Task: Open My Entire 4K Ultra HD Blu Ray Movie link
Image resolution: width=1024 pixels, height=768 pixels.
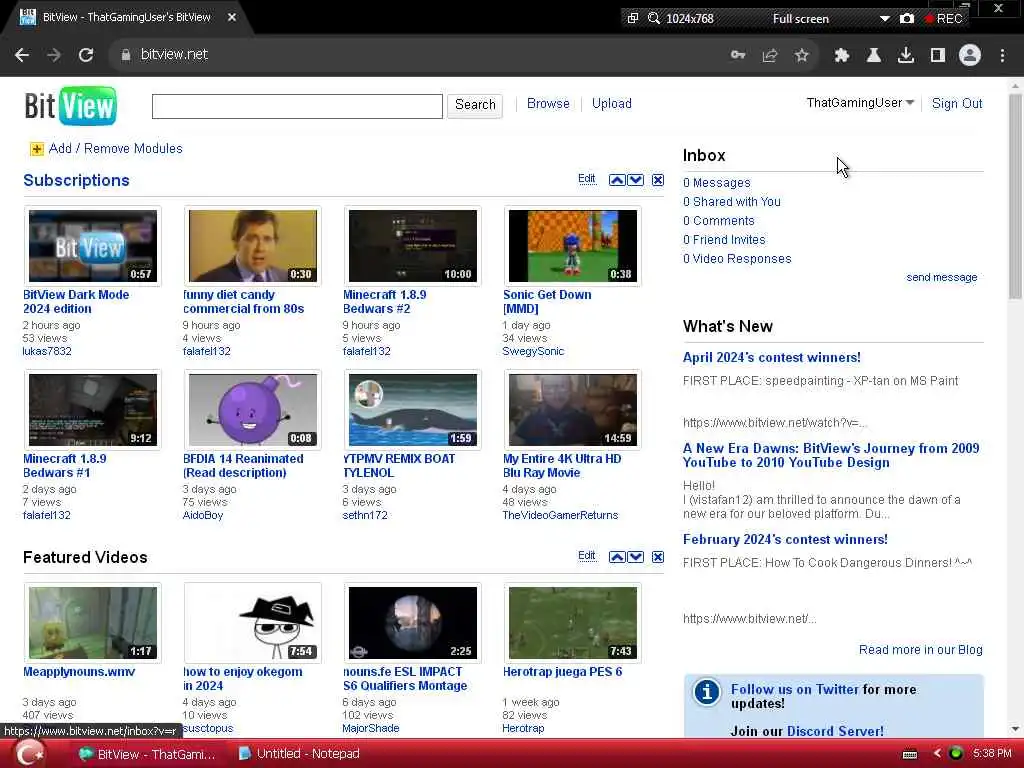Action: [562, 466]
